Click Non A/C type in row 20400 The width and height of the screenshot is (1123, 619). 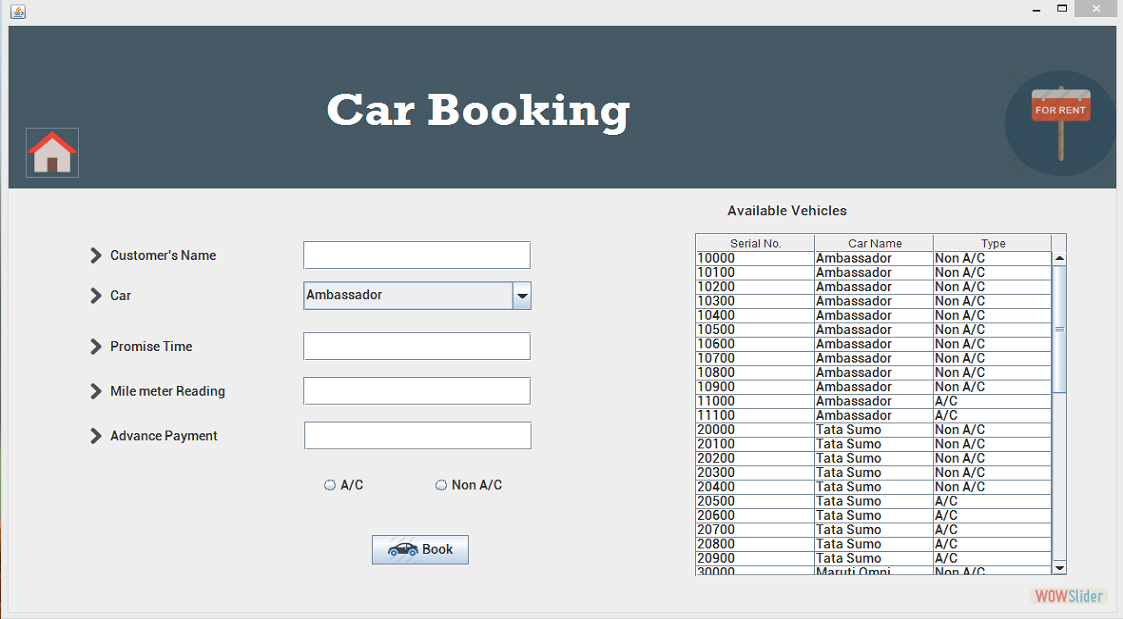click(x=993, y=487)
